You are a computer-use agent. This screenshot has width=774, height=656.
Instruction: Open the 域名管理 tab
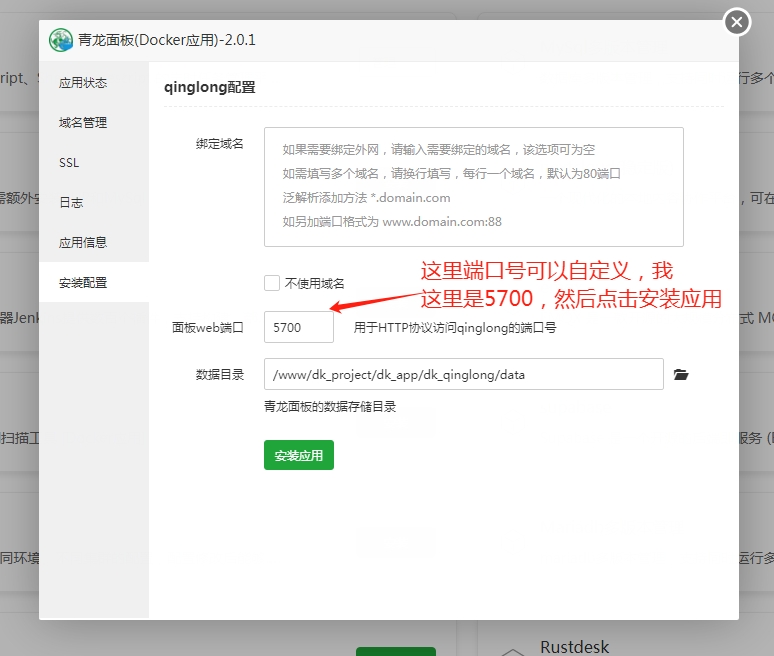pos(83,123)
